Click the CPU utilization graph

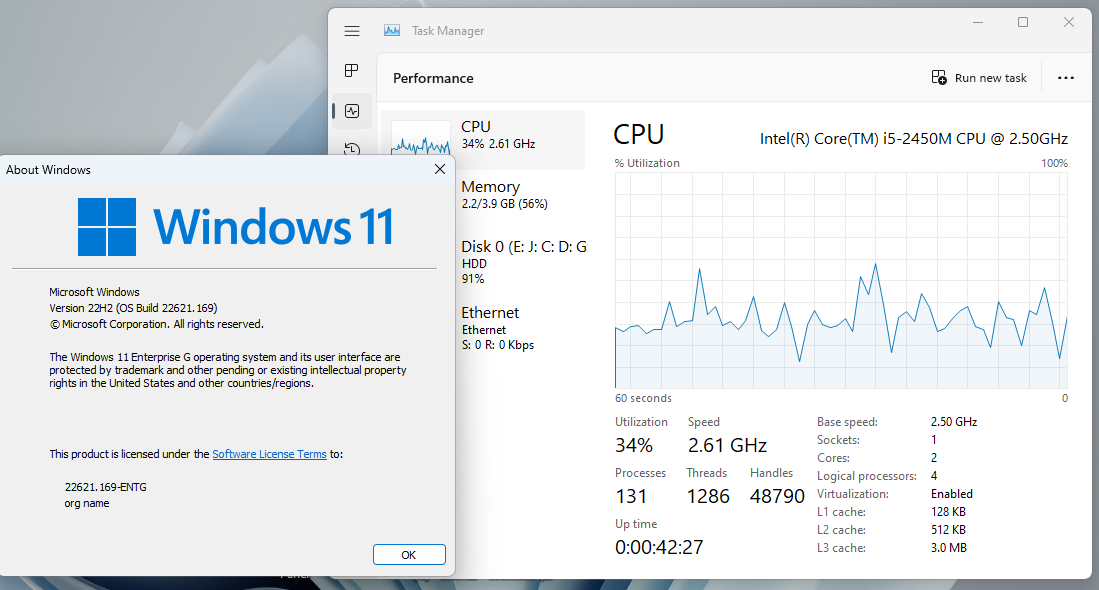click(x=841, y=280)
